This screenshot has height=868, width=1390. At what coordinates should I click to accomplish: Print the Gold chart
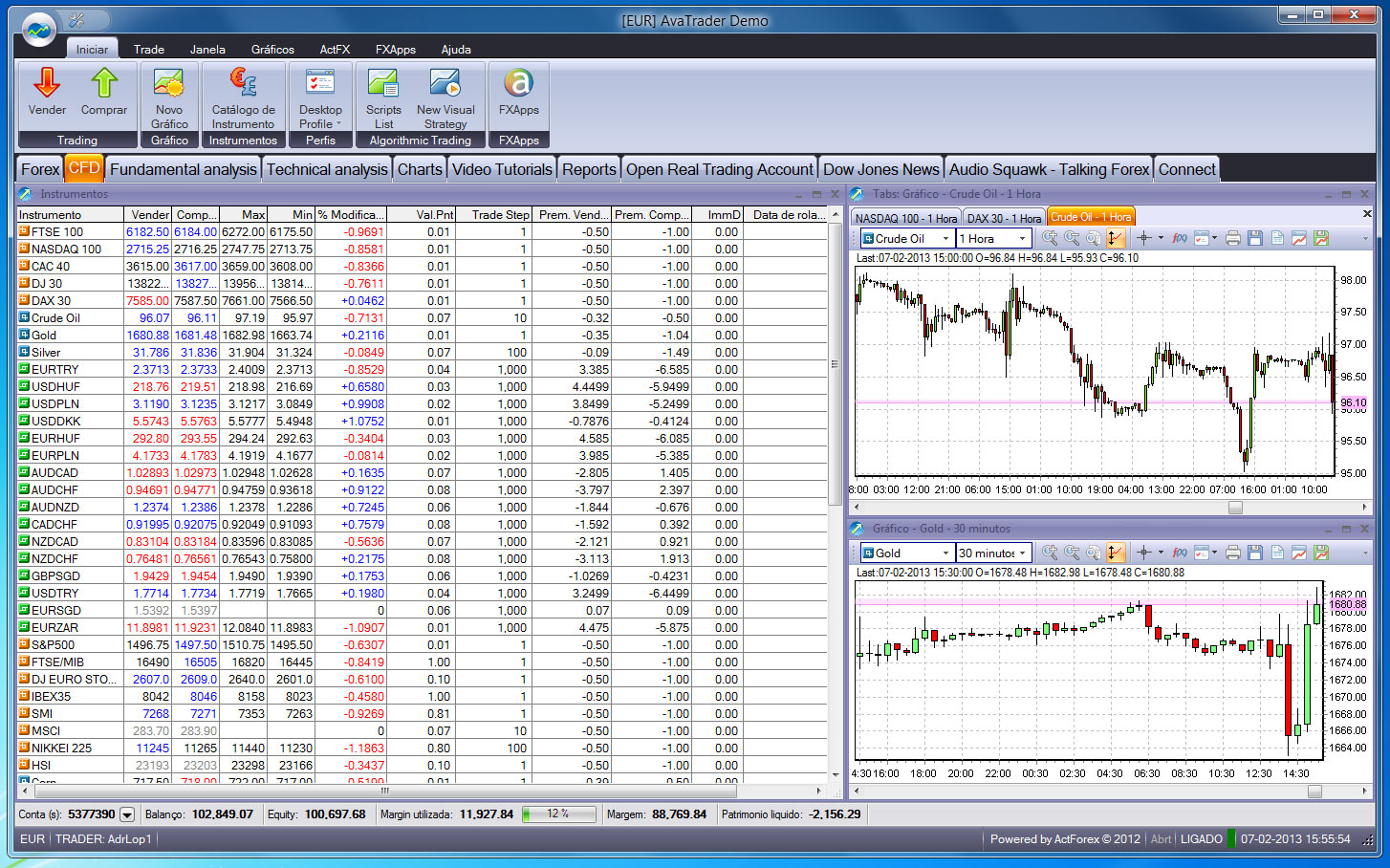click(1233, 553)
